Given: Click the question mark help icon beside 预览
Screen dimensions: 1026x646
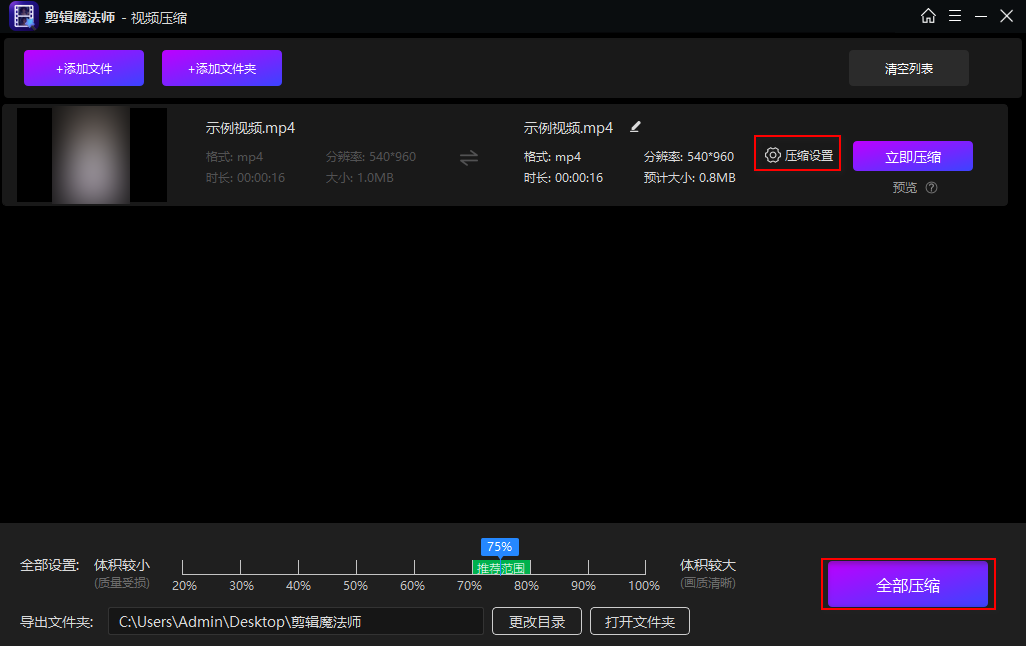Looking at the screenshot, I should [932, 188].
